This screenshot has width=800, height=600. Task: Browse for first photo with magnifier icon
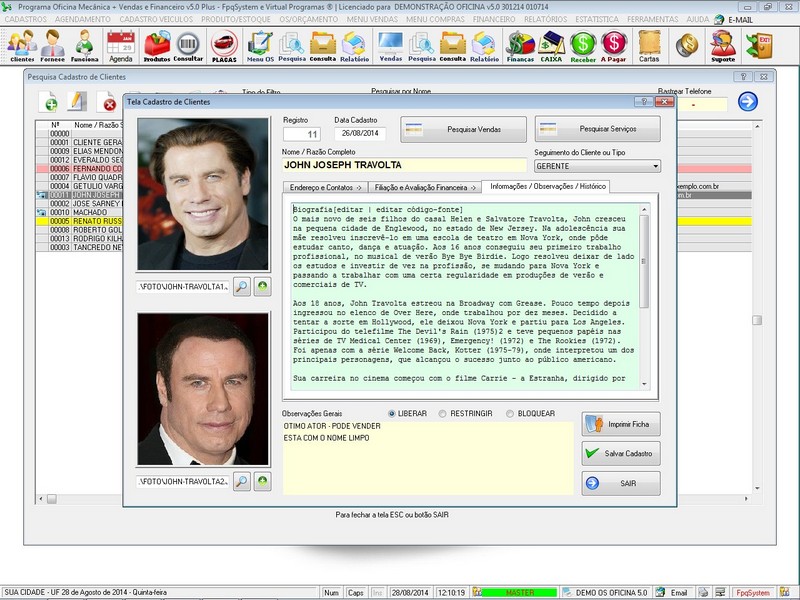tap(241, 287)
